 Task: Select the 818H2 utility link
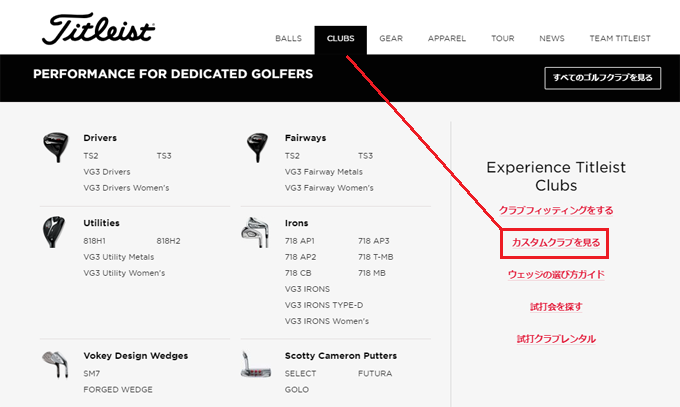tap(168, 241)
